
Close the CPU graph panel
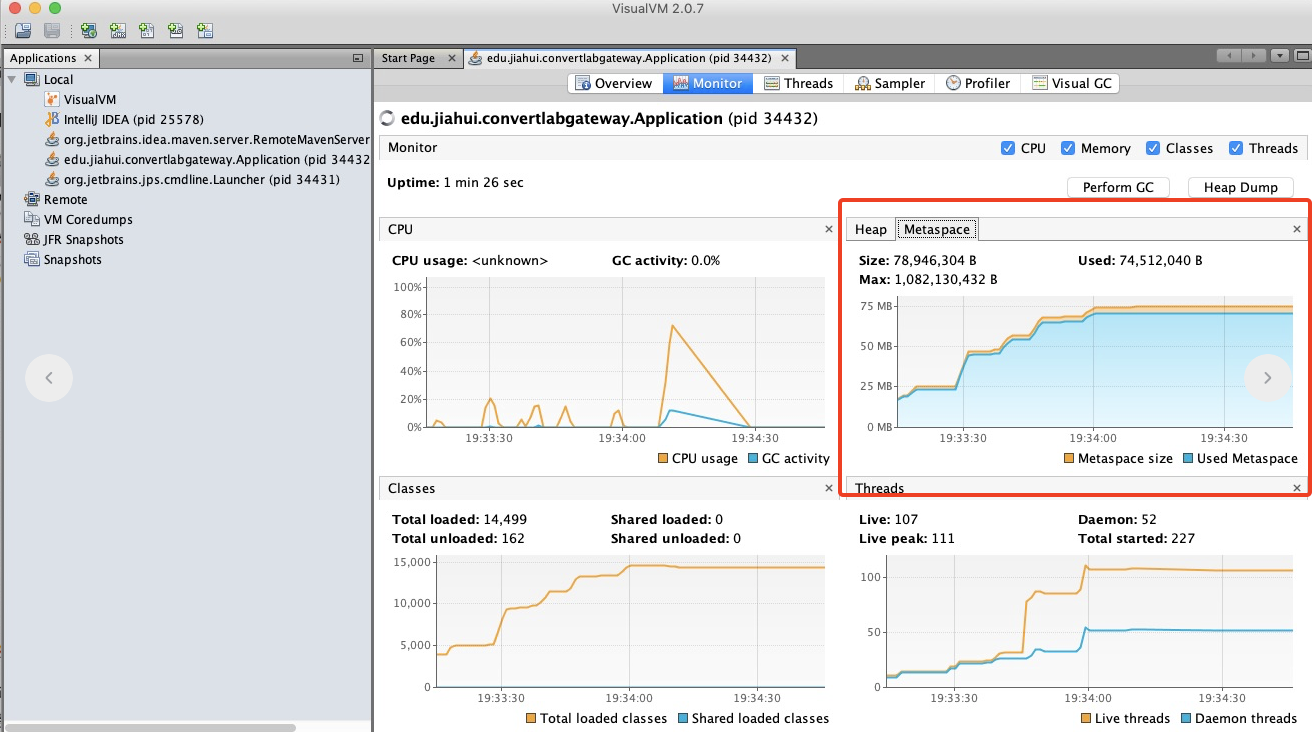coord(828,229)
